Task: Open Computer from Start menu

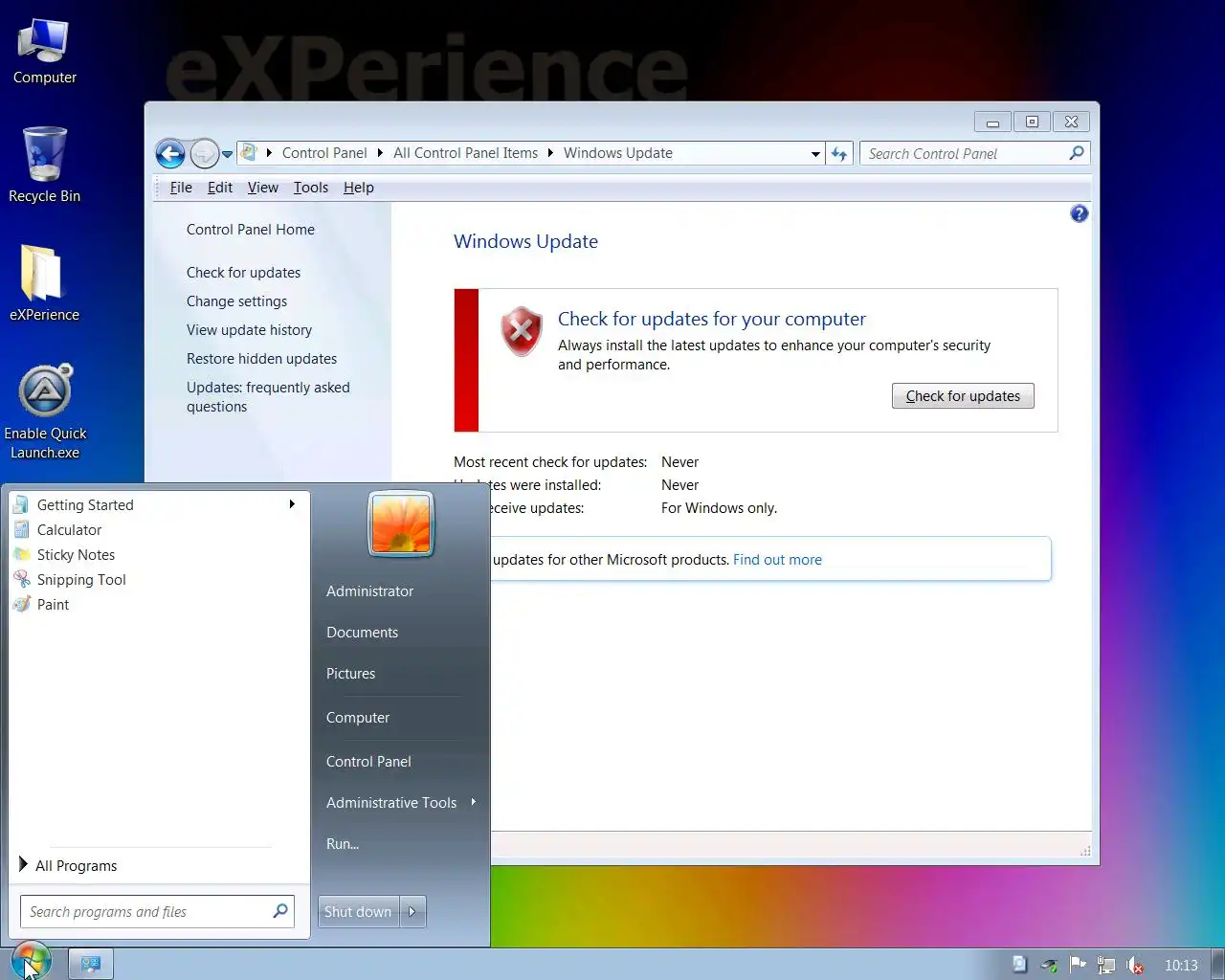Action: [358, 718]
